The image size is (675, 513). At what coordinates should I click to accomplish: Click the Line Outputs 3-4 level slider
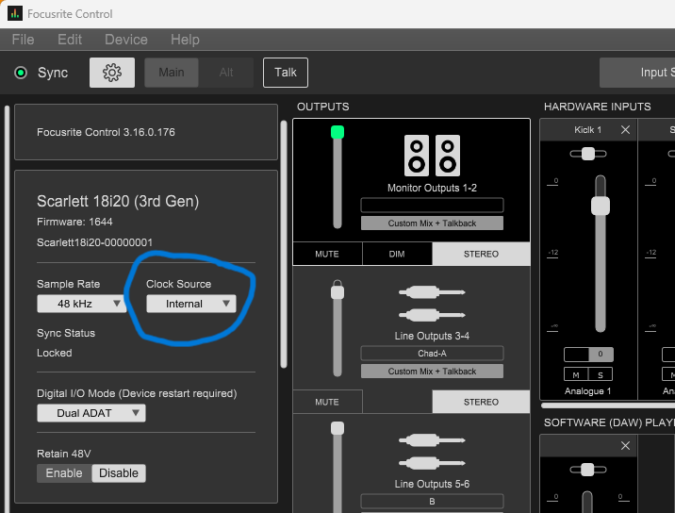338,328
